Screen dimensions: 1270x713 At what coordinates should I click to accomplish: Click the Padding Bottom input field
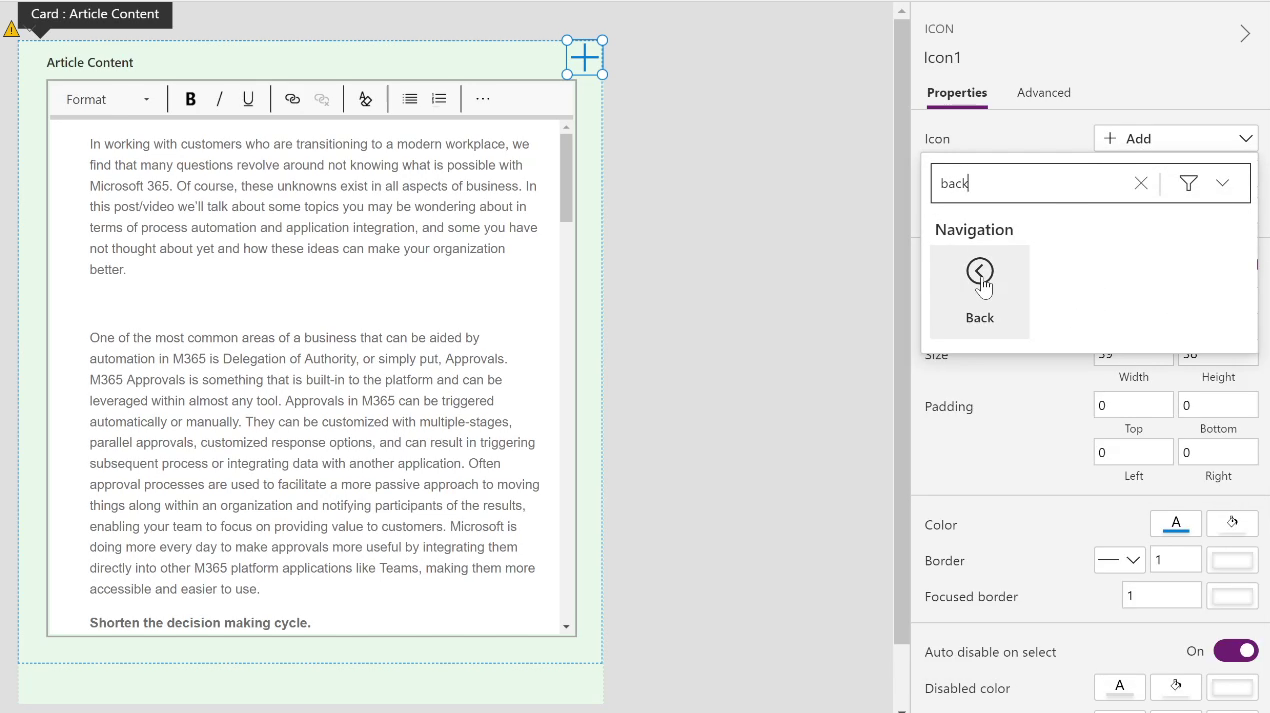coord(1218,405)
